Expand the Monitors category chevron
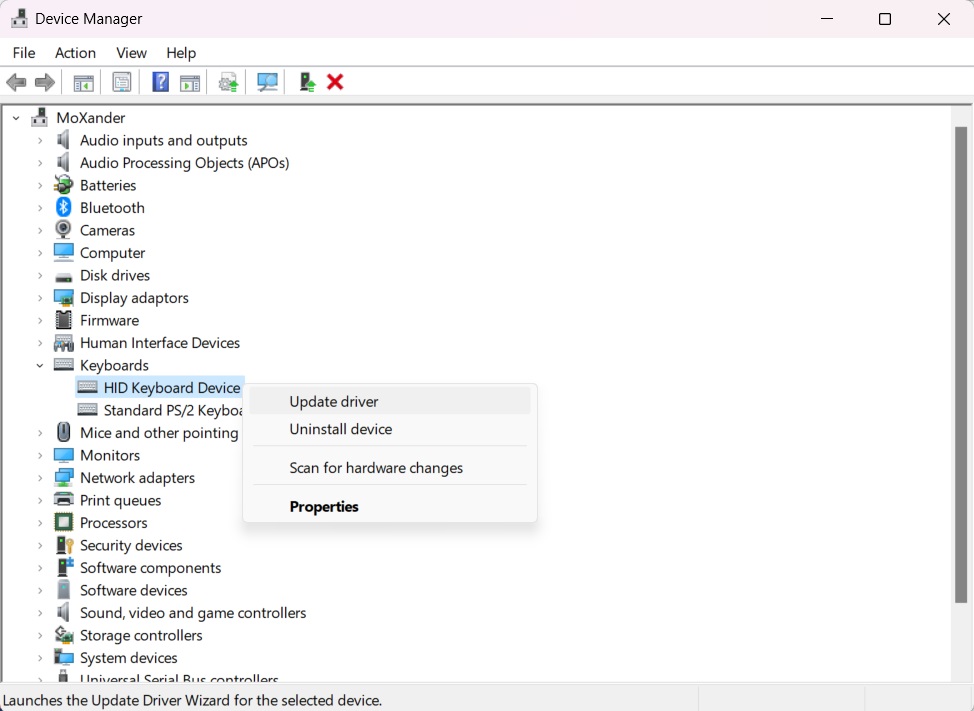This screenshot has width=974, height=711. 40,455
